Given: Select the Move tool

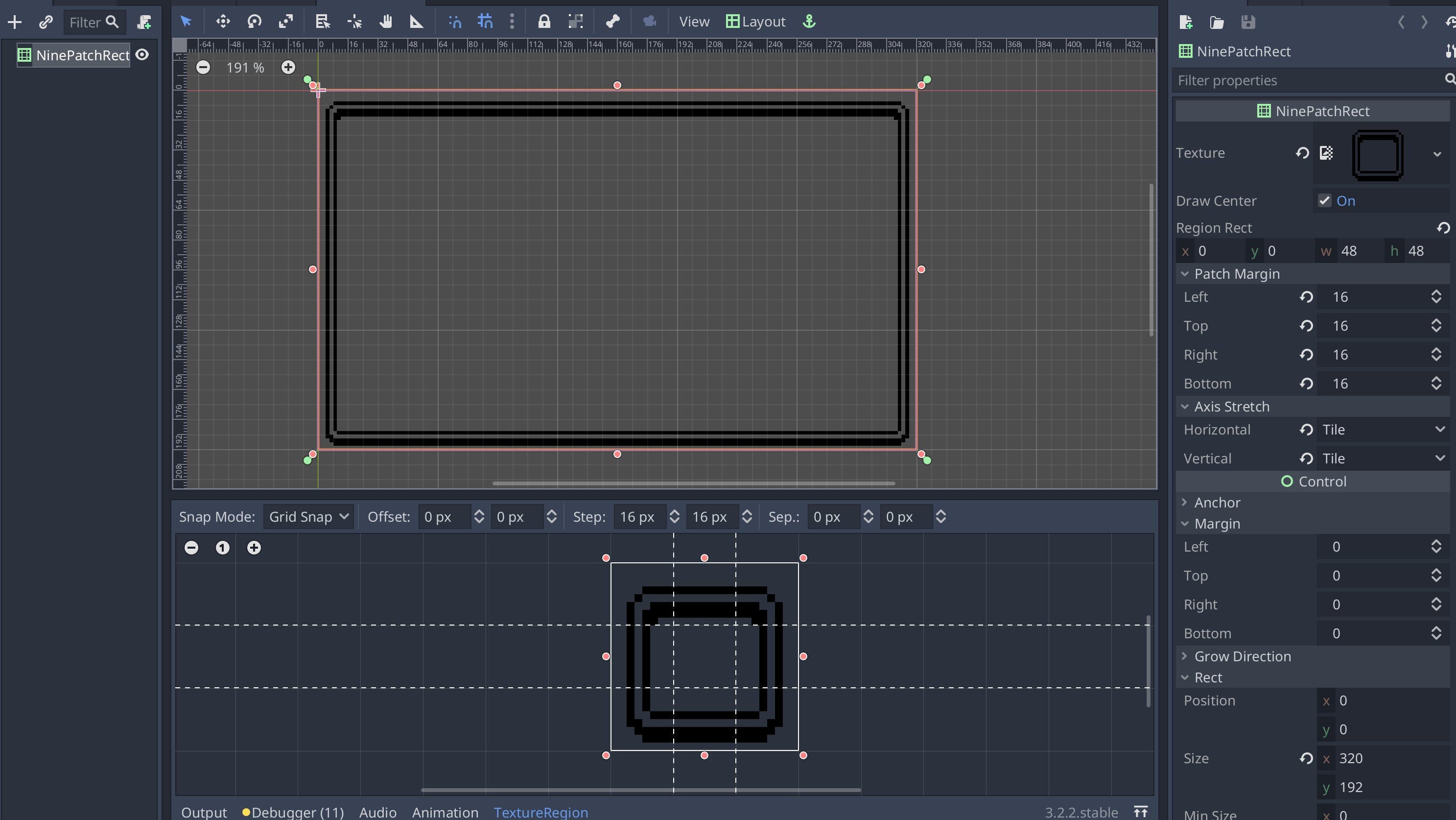Looking at the screenshot, I should [223, 22].
